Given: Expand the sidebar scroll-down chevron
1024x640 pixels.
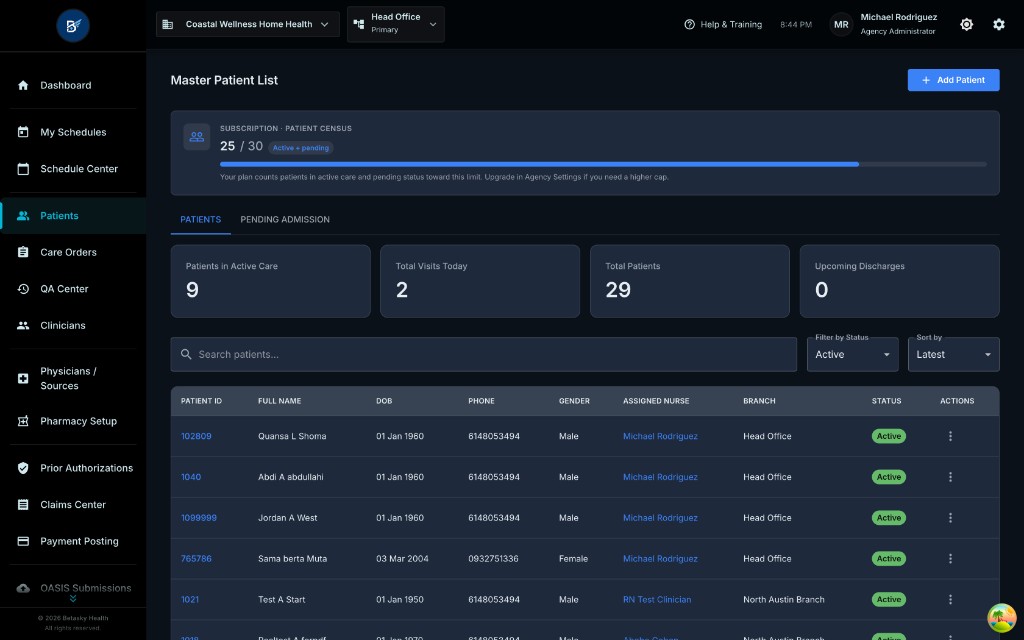Looking at the screenshot, I should (x=72, y=599).
